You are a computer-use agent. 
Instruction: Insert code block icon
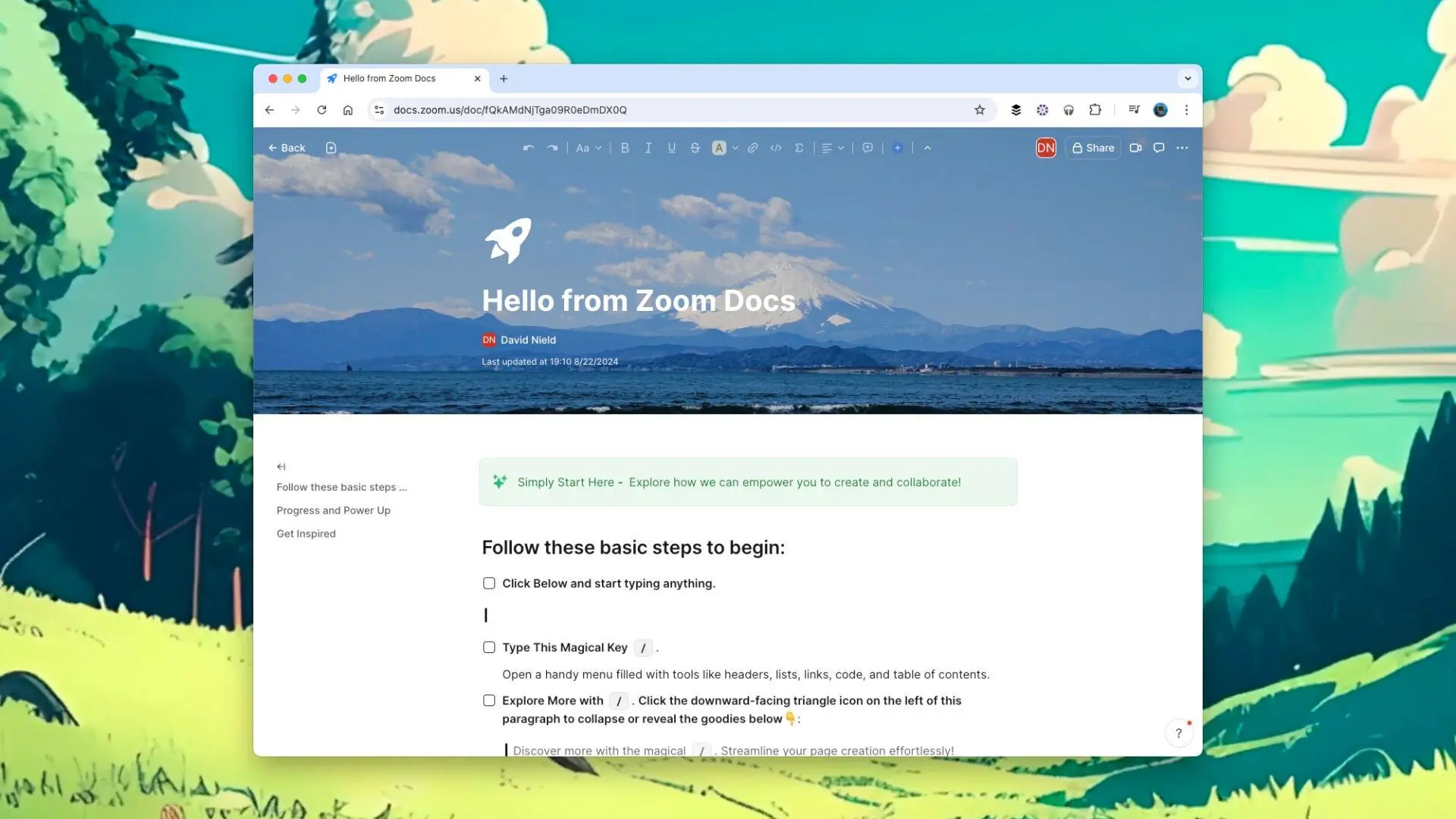[x=776, y=148]
